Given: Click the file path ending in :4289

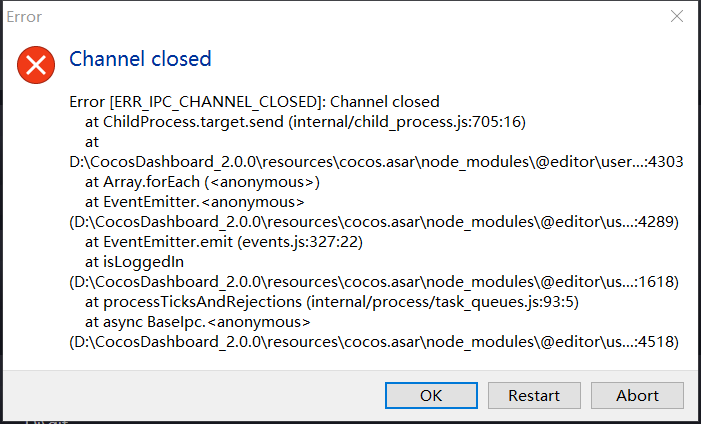Looking at the screenshot, I should pyautogui.click(x=374, y=222).
